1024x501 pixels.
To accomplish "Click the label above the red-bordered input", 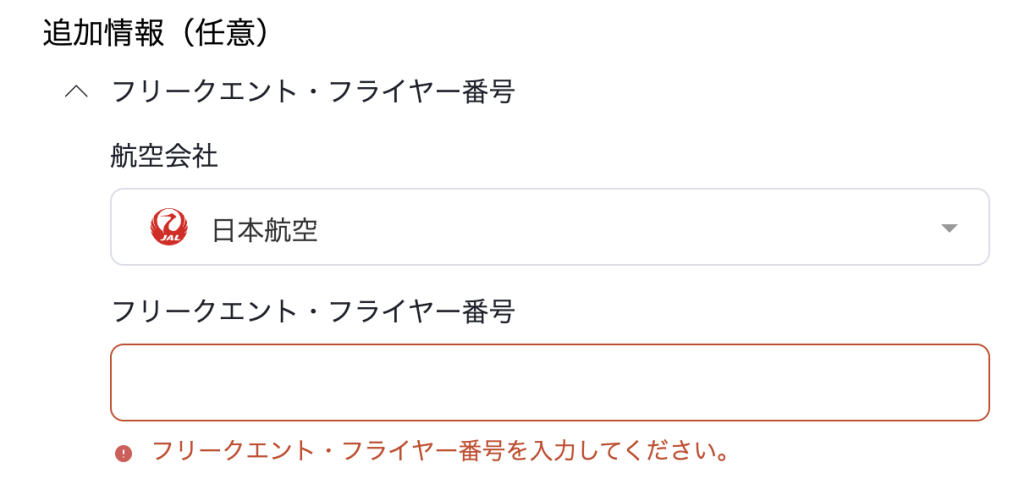I will pos(312,312).
